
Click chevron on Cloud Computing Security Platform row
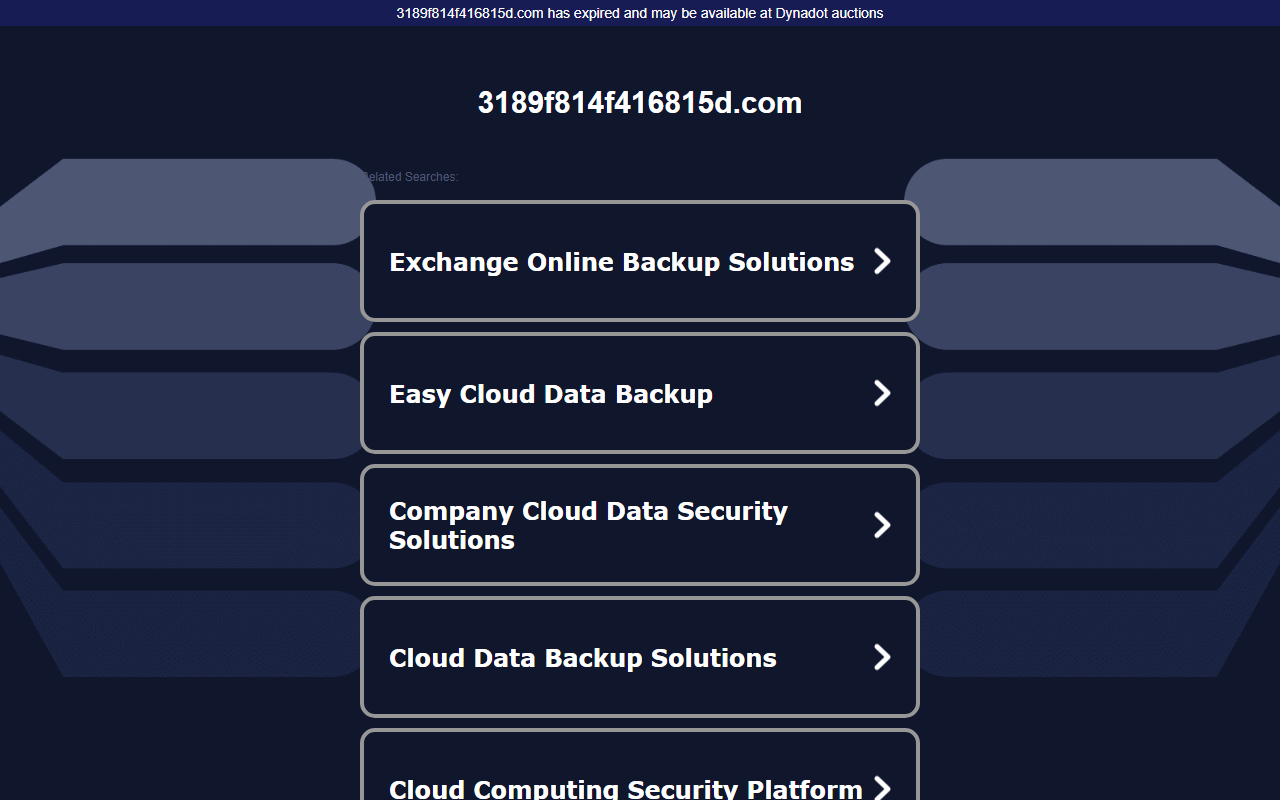pyautogui.click(x=882, y=787)
